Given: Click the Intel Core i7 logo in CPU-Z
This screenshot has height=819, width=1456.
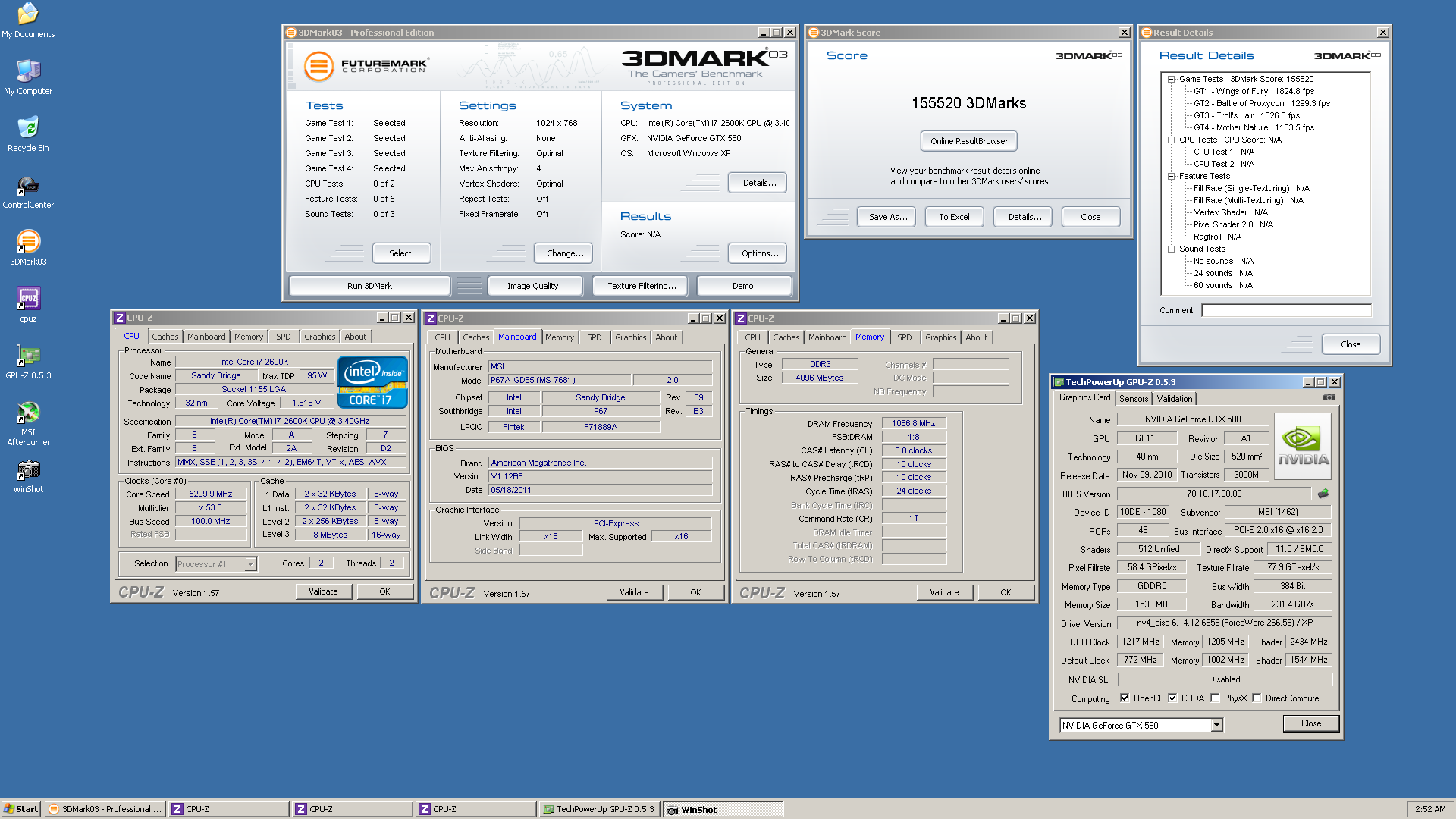Looking at the screenshot, I should pos(372,381).
